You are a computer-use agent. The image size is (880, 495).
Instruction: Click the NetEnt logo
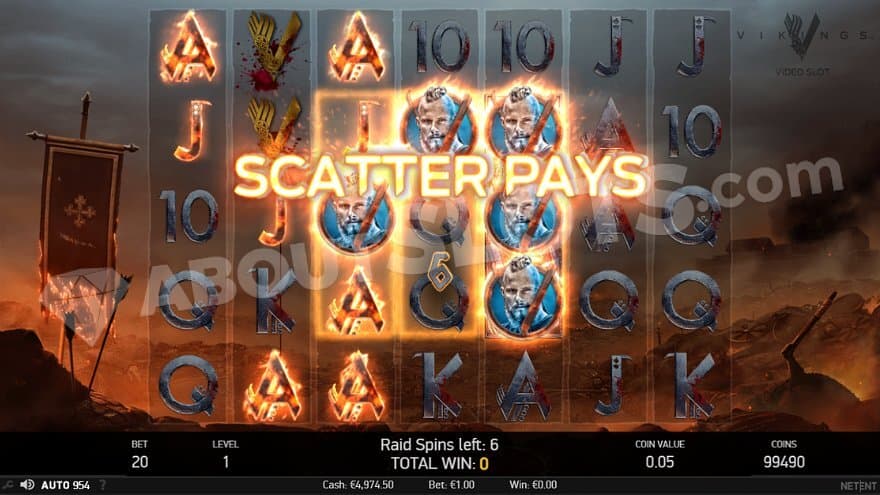click(x=858, y=485)
